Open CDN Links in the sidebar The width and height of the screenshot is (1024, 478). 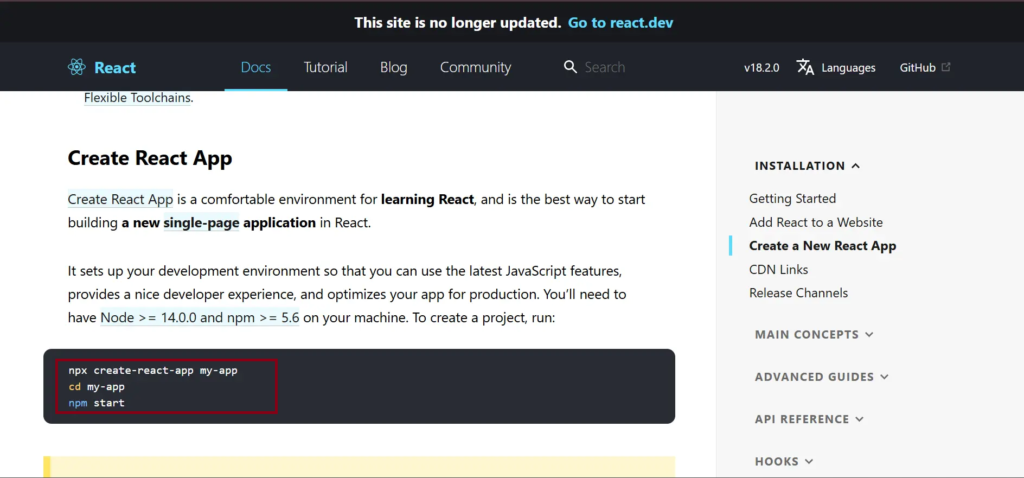[778, 269]
